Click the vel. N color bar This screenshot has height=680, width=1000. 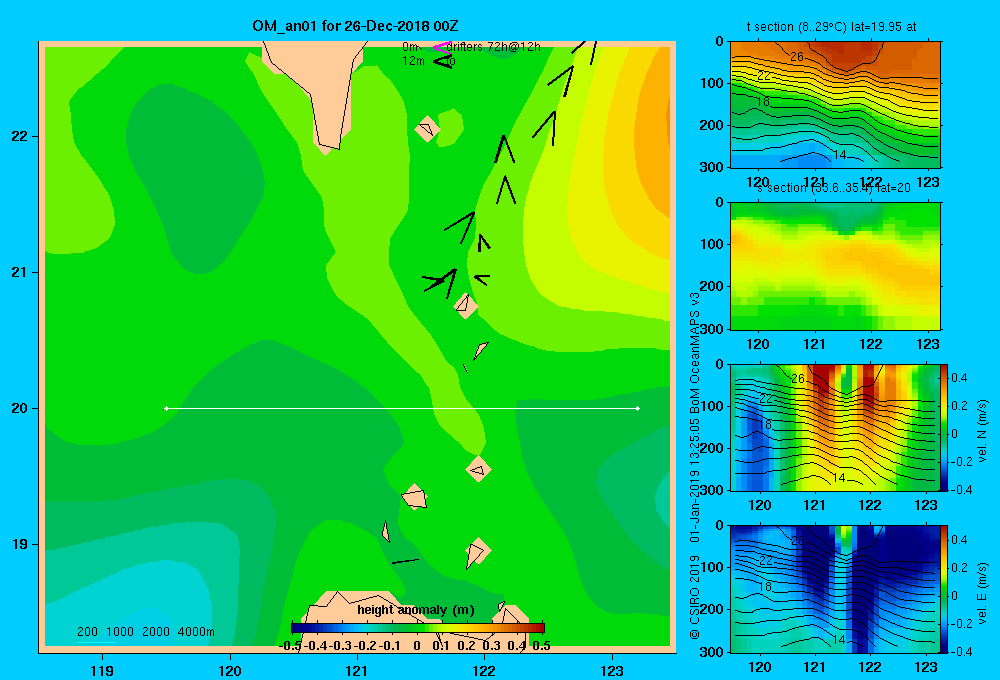point(945,427)
